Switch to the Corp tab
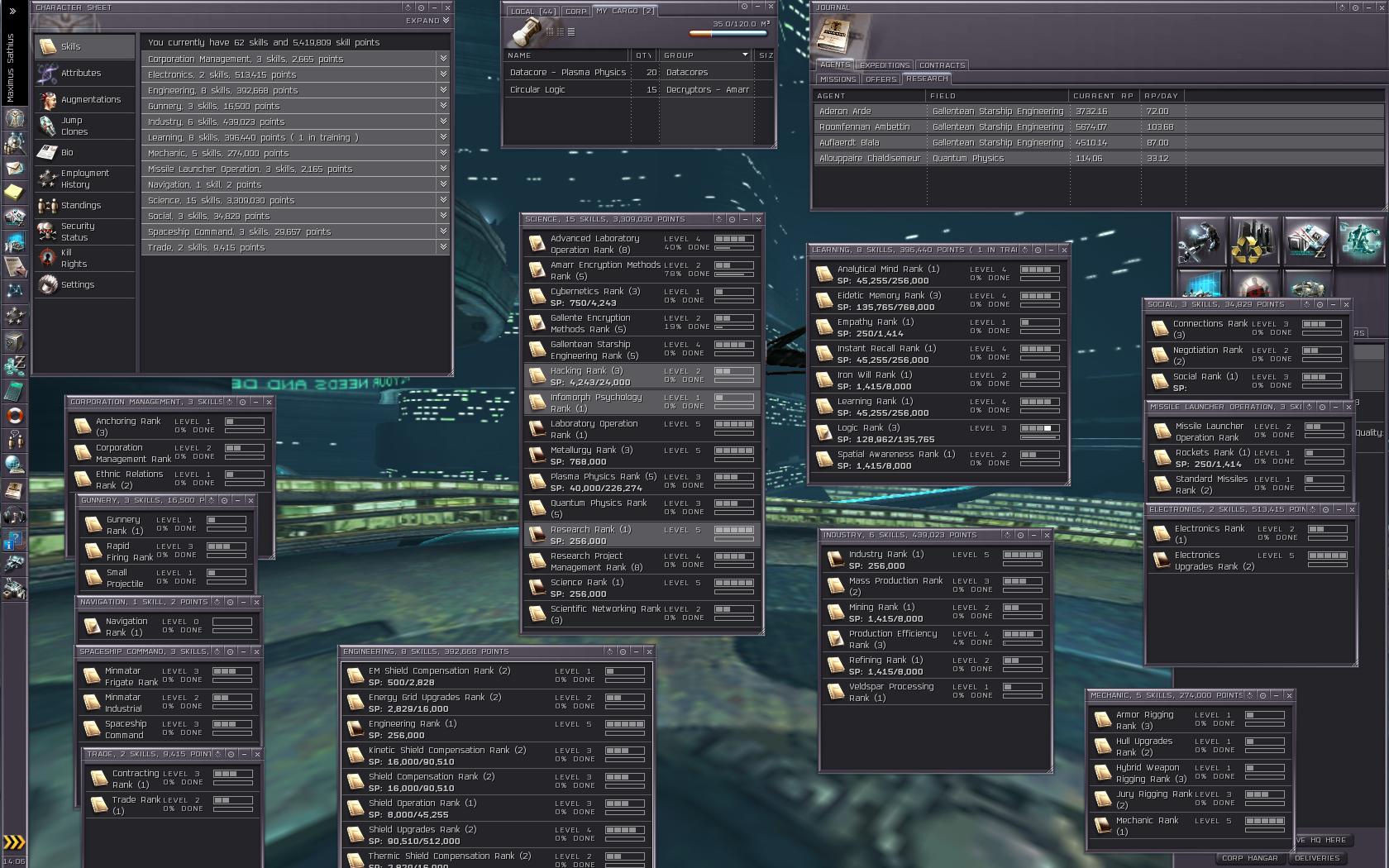 (576, 12)
